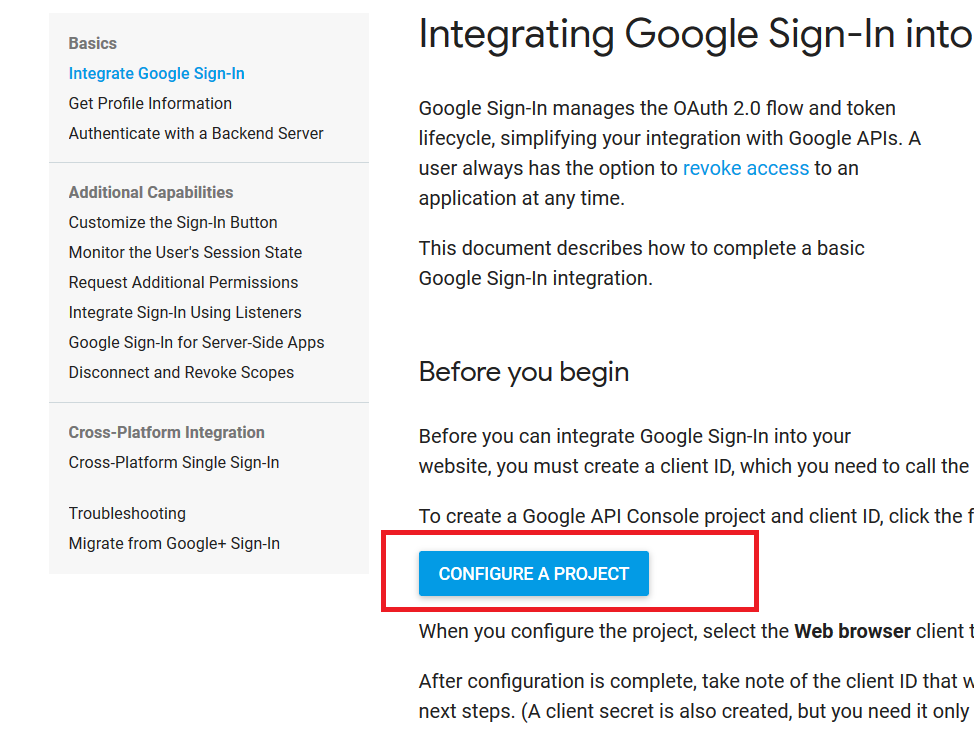The image size is (974, 729).
Task: Click the Configure a Project button
Action: (534, 574)
